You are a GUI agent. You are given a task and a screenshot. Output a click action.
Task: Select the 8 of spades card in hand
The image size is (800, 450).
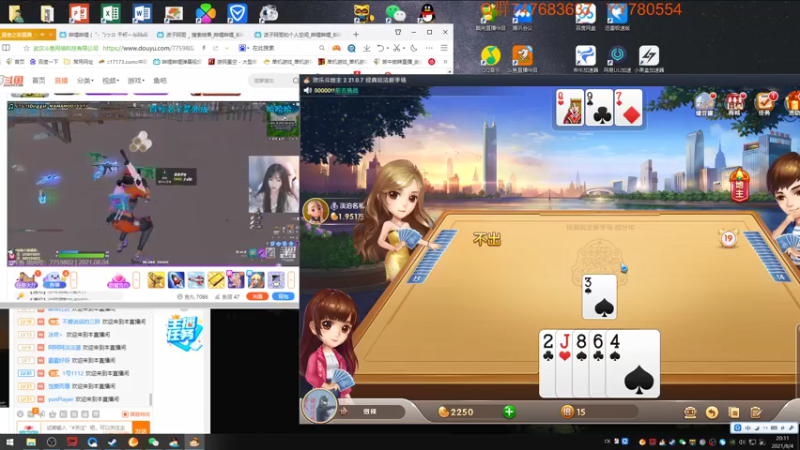[x=581, y=363]
